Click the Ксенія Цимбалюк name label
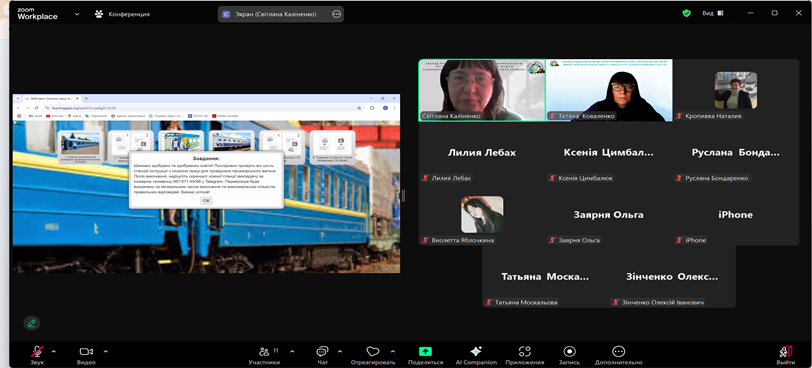Screen dimensions: 812x368 pyautogui.click(x=586, y=178)
